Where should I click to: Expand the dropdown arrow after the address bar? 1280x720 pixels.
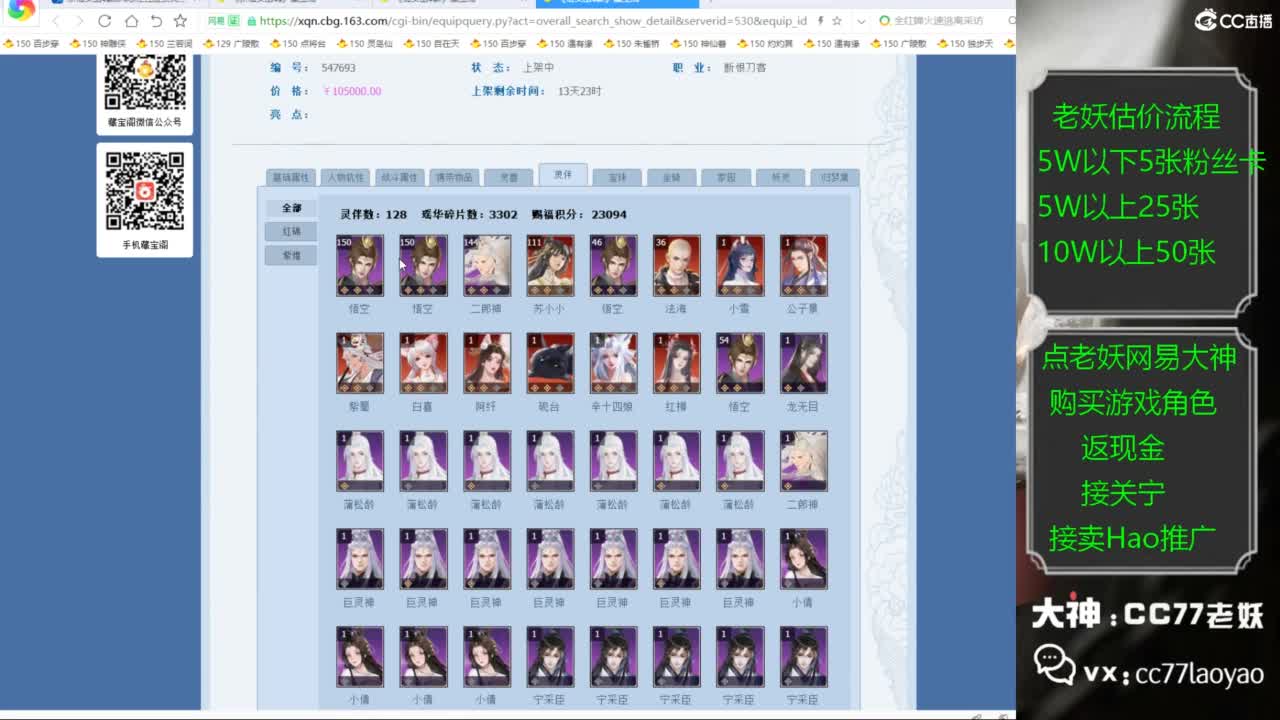click(x=861, y=21)
